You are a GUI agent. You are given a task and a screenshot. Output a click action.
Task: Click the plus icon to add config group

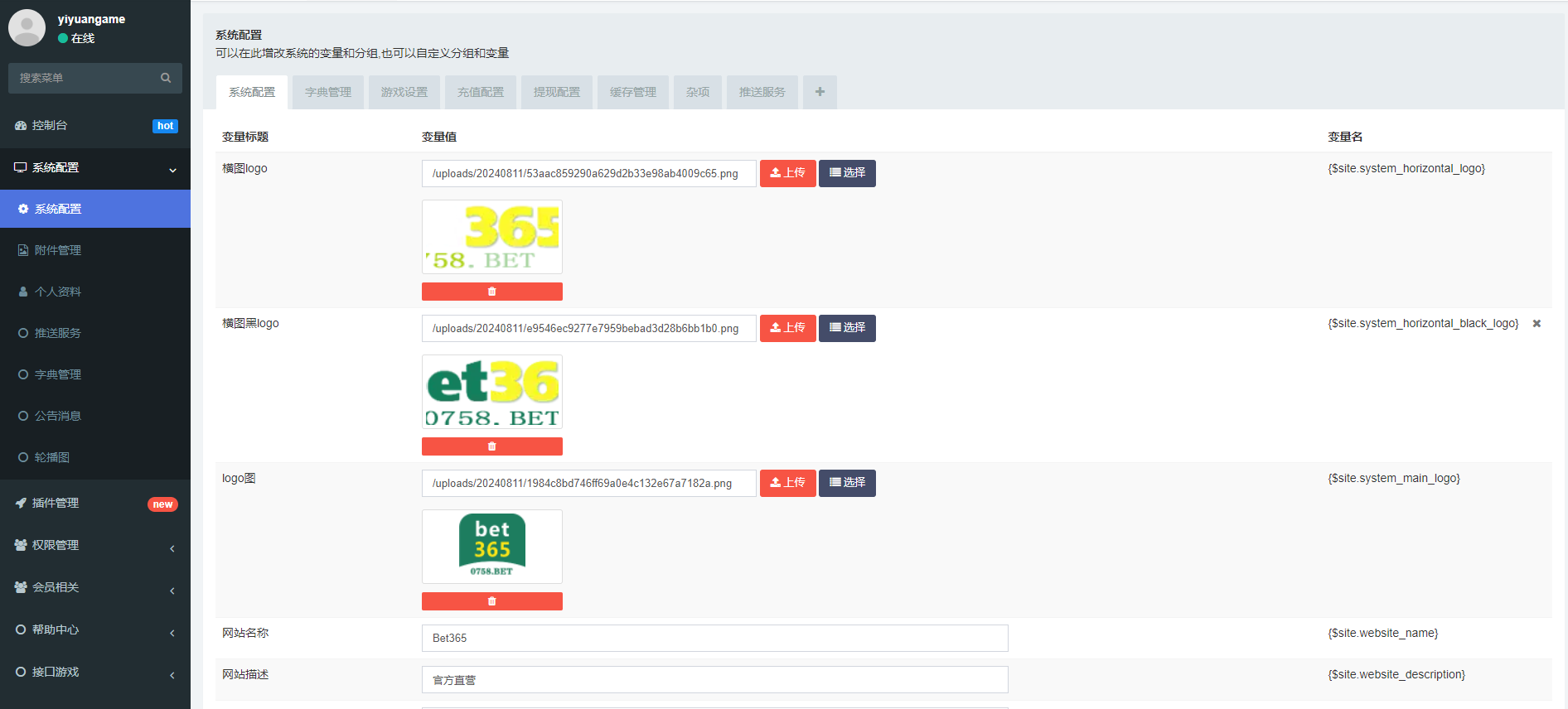click(x=820, y=92)
